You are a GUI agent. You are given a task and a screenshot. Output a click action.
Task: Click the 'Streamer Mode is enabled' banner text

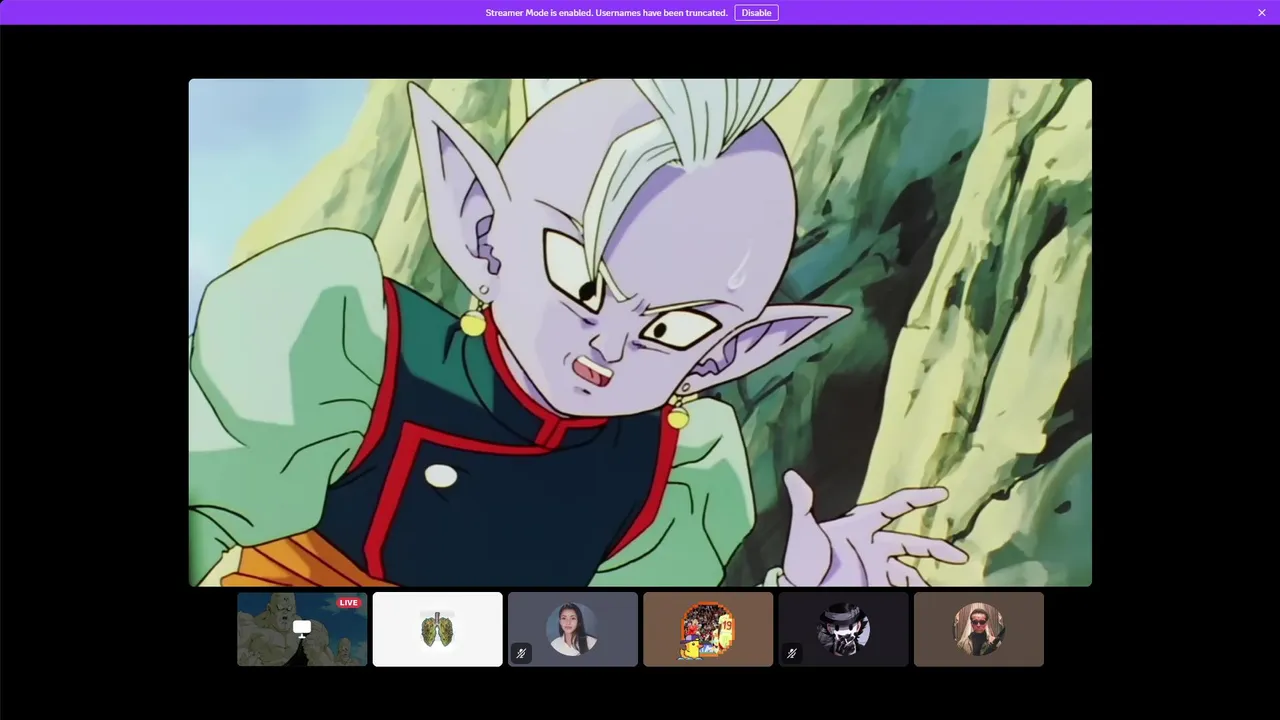tap(606, 13)
